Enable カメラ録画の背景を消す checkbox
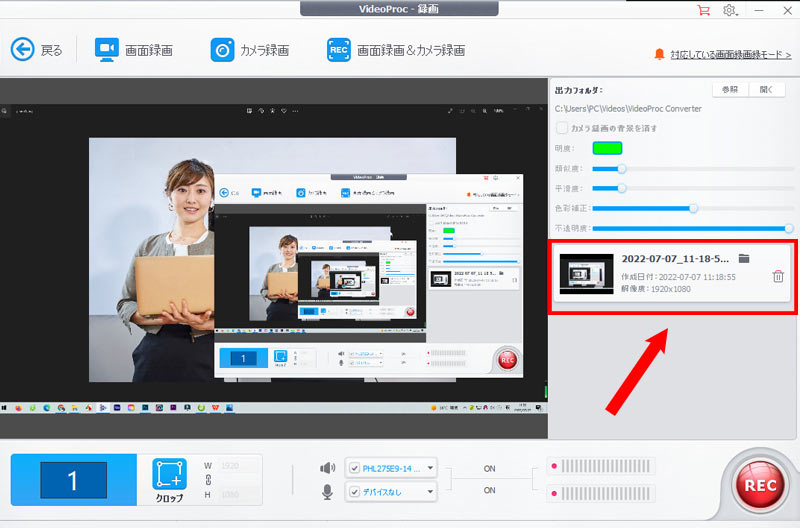The width and height of the screenshot is (800, 528). tap(562, 128)
